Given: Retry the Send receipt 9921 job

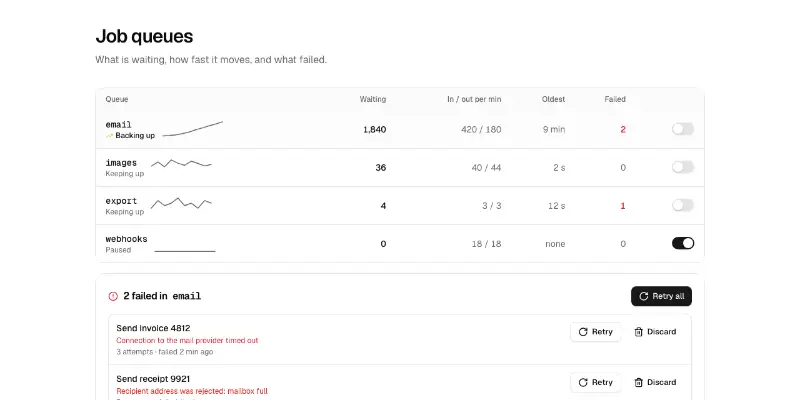Looking at the screenshot, I should (595, 382).
